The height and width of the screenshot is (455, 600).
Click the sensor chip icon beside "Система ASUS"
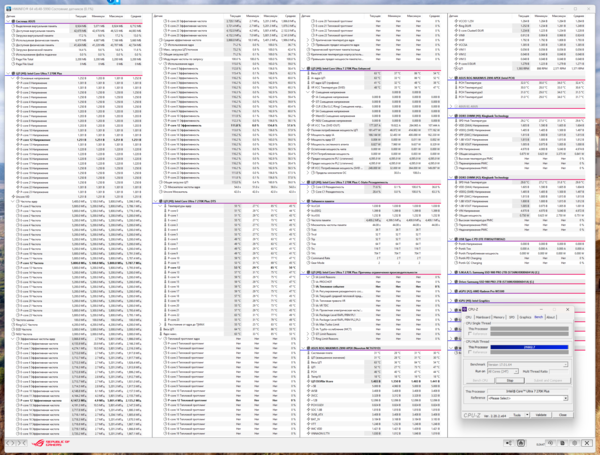(x=13, y=21)
